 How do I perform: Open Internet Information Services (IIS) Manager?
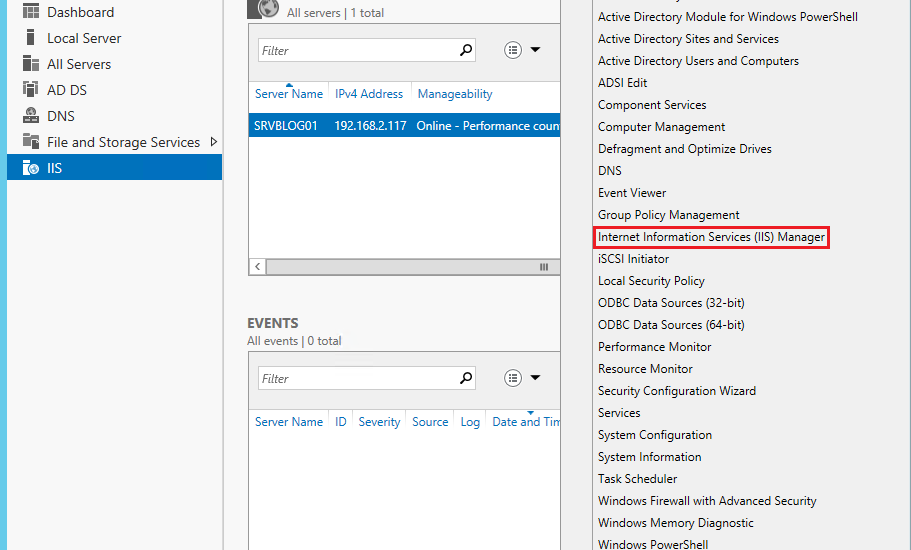pos(711,237)
